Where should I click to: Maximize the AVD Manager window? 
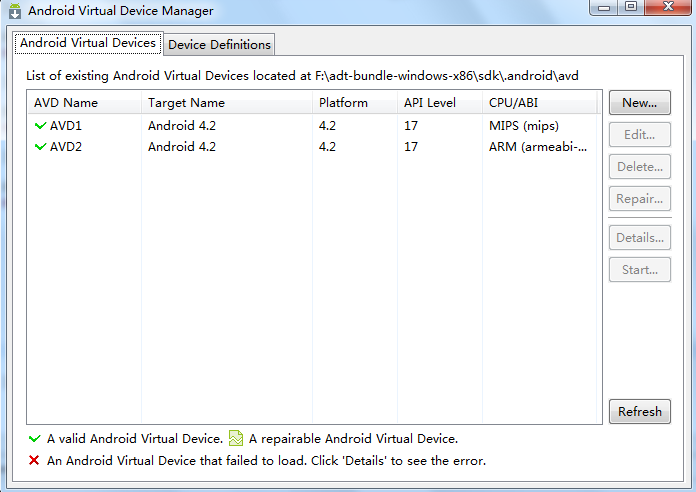[631, 7]
